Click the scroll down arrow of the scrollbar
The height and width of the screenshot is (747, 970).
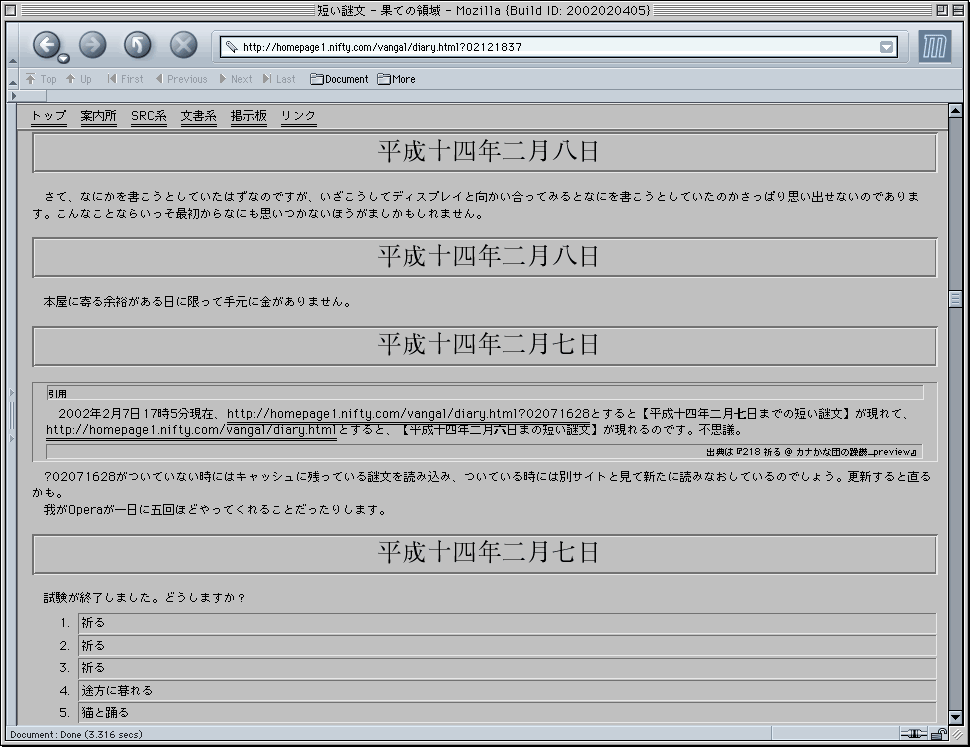(x=955, y=716)
